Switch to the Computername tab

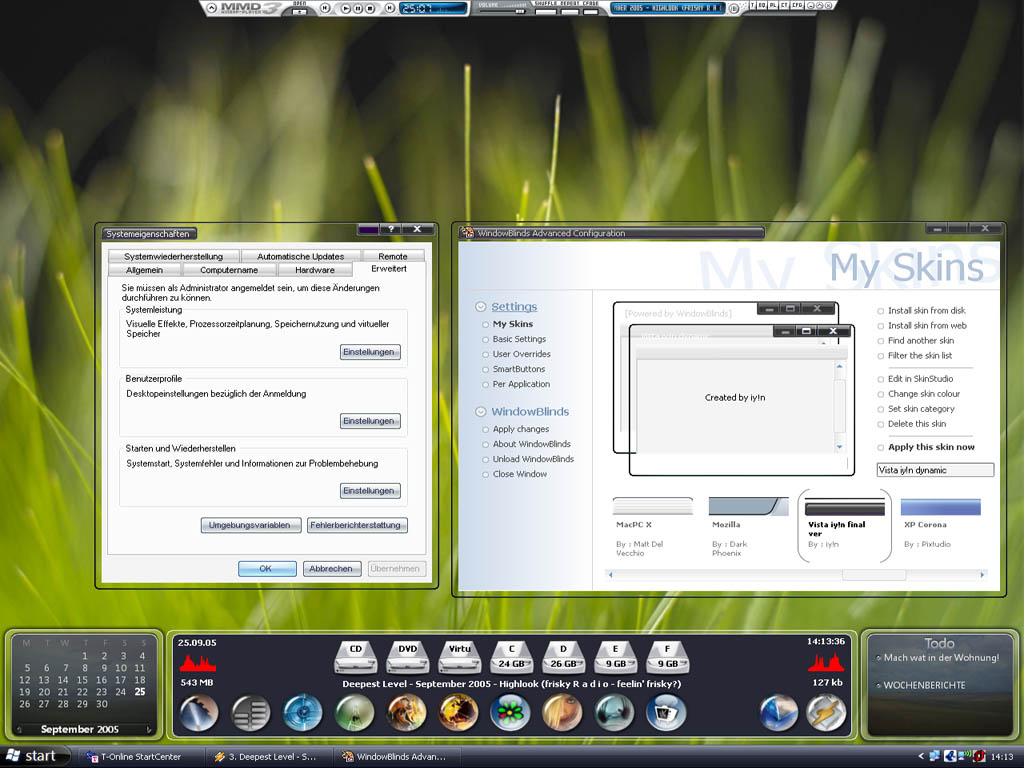coord(229,270)
